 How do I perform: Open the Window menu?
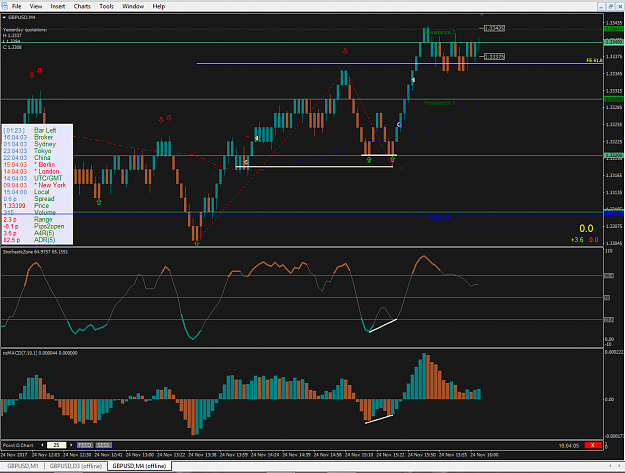[133, 6]
